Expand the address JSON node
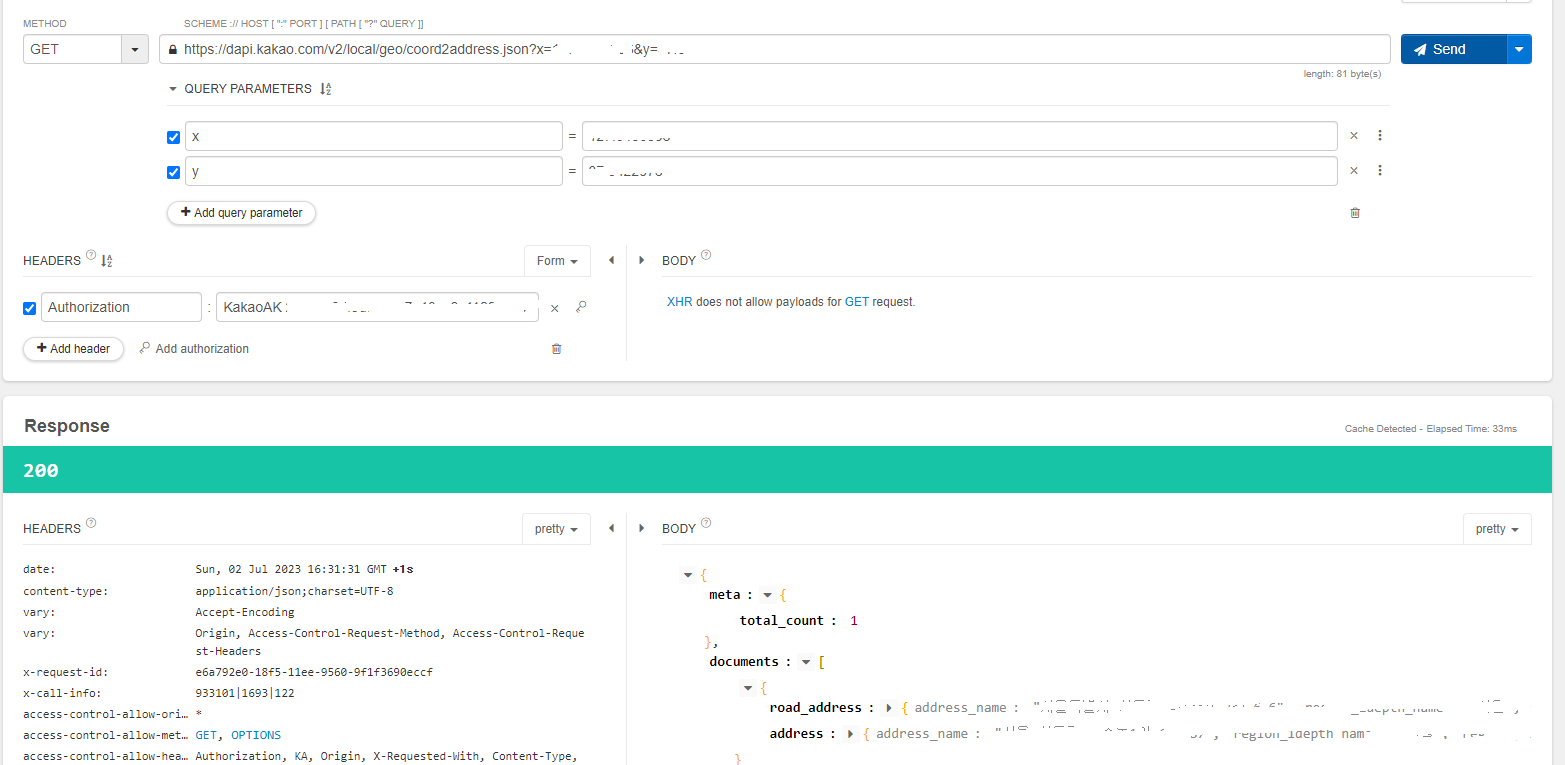This screenshot has height=765, width=1565. tap(851, 734)
